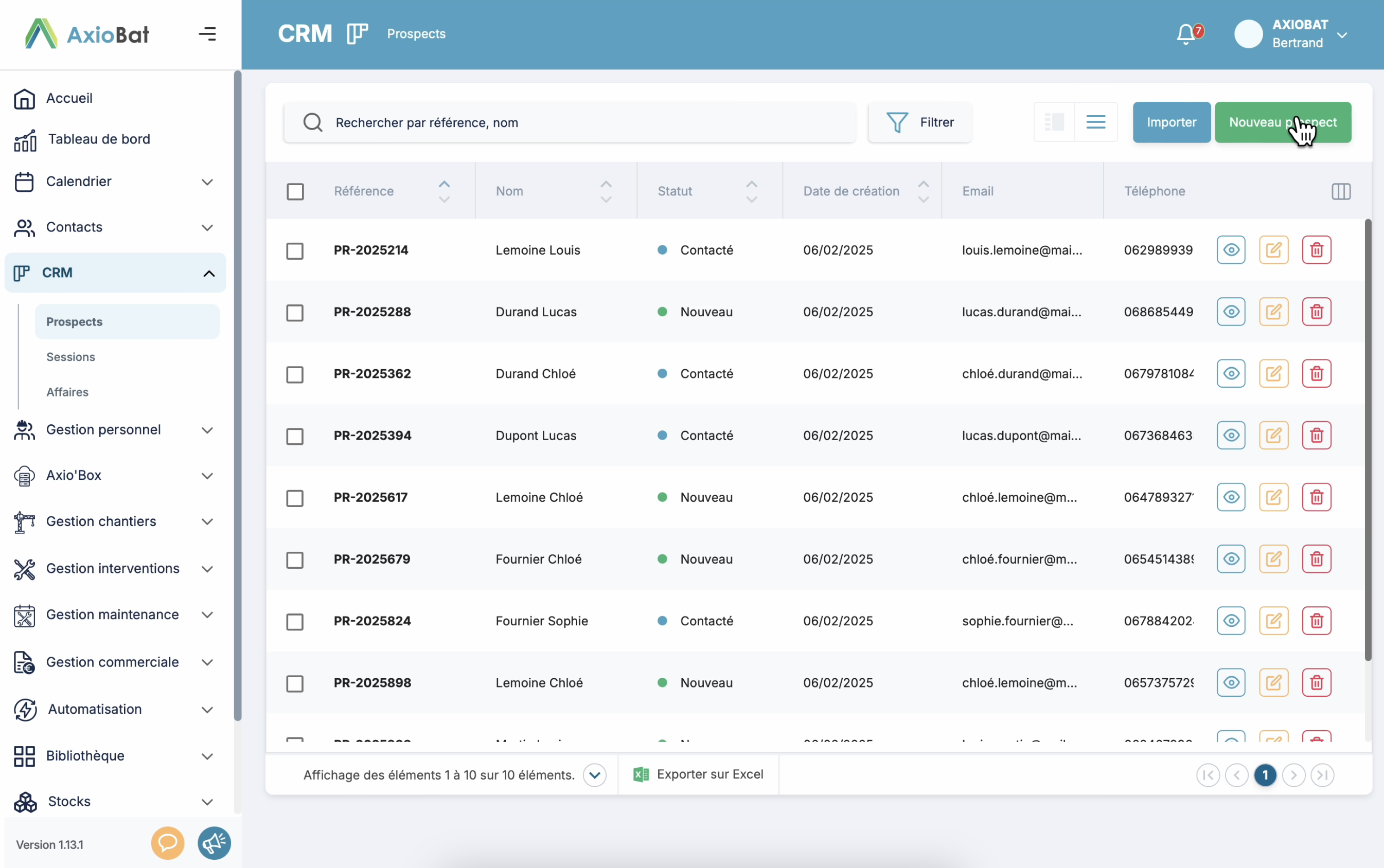
Task: Tick the select-all checkbox in header
Action: [295, 191]
